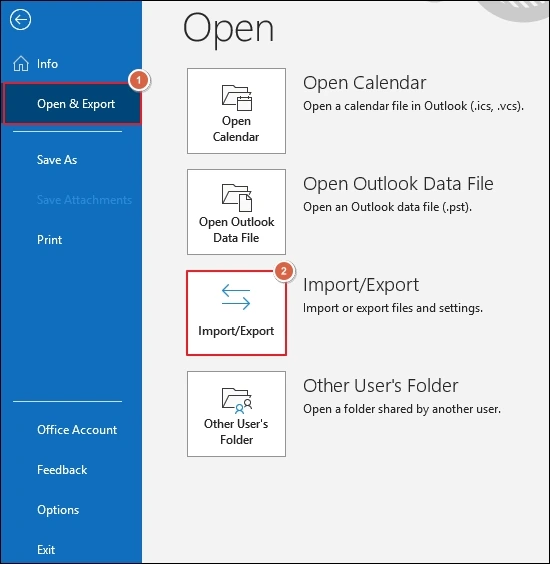Click the Open Outlook Data File tile label
This screenshot has width=550, height=564.
coord(236,230)
